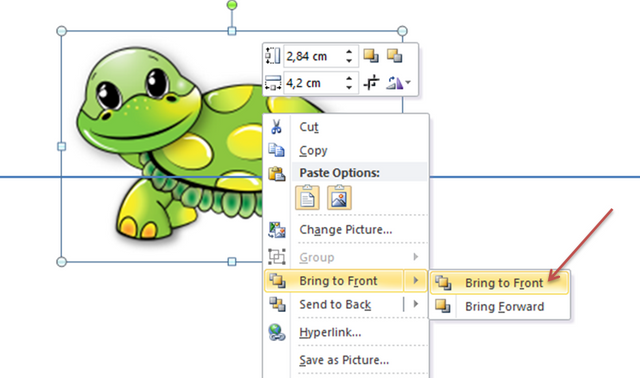Click the Cut scissors icon
Image resolution: width=640 pixels, height=378 pixels.
276,127
